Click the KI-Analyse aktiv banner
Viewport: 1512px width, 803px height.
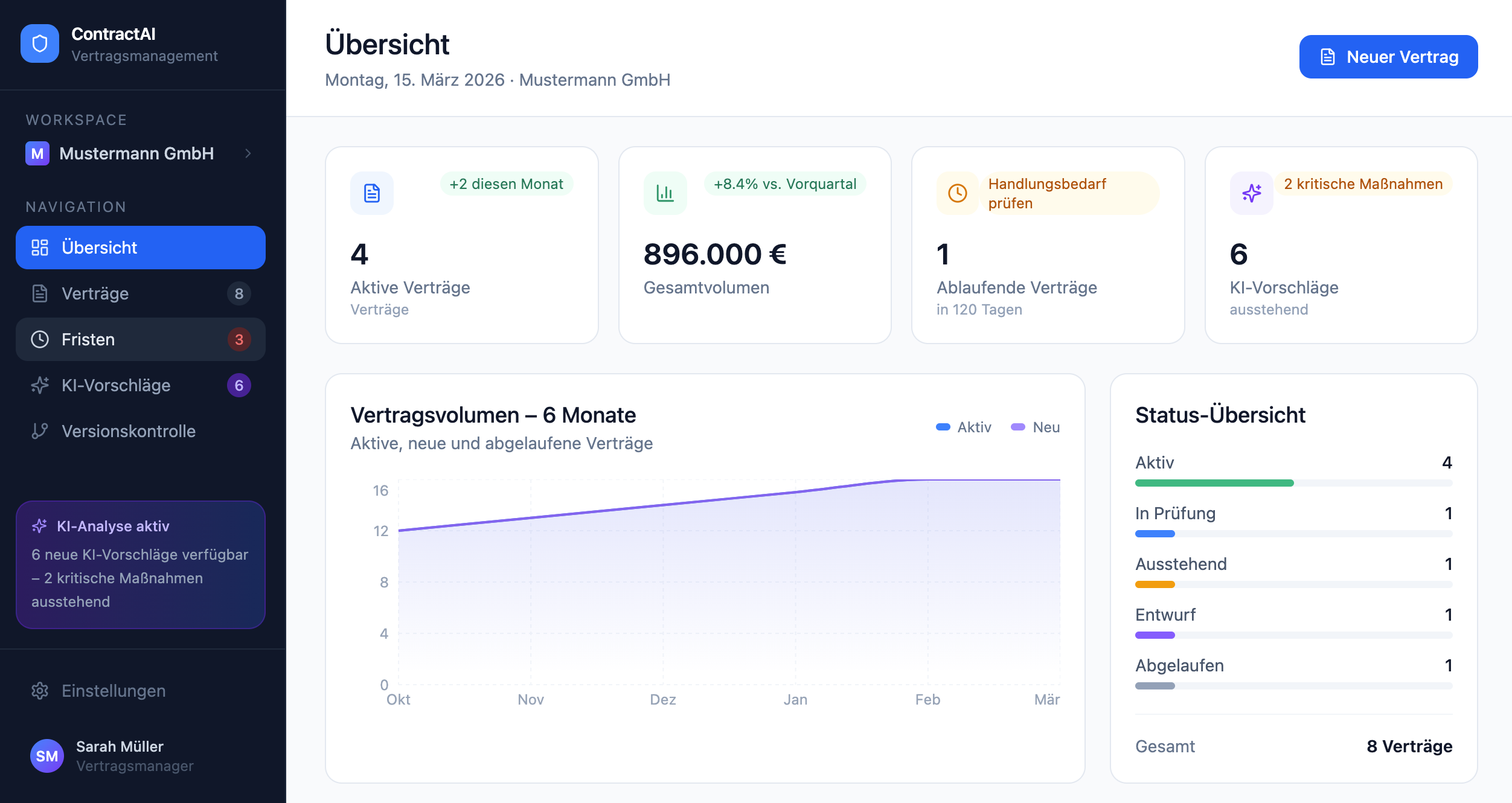coord(140,565)
